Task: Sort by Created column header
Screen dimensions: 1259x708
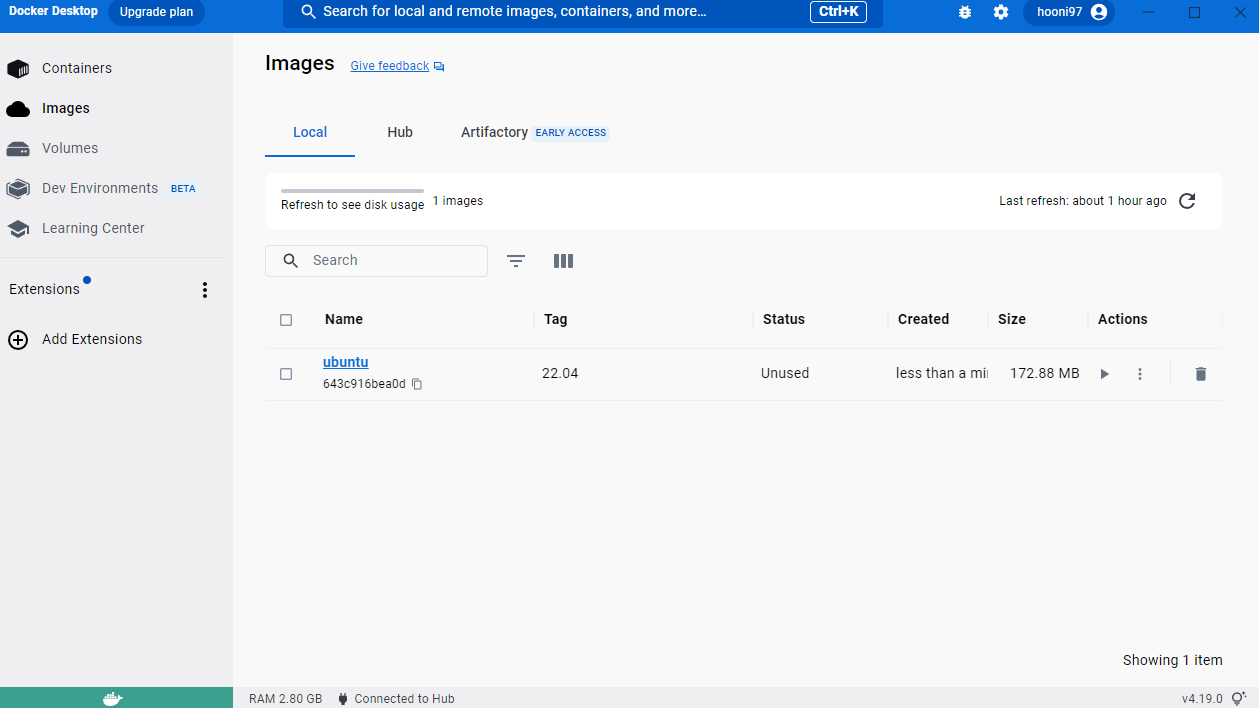Action: point(923,319)
